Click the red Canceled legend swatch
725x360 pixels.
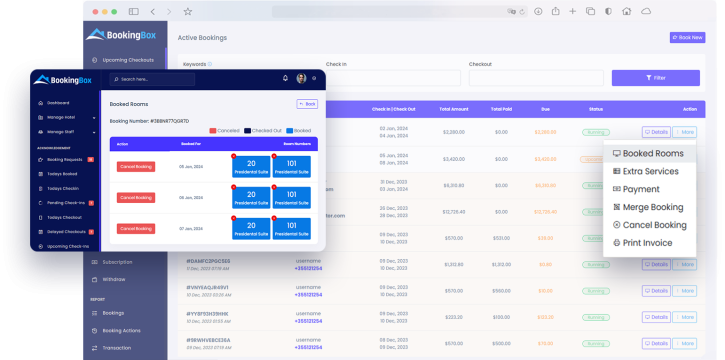[x=213, y=131]
